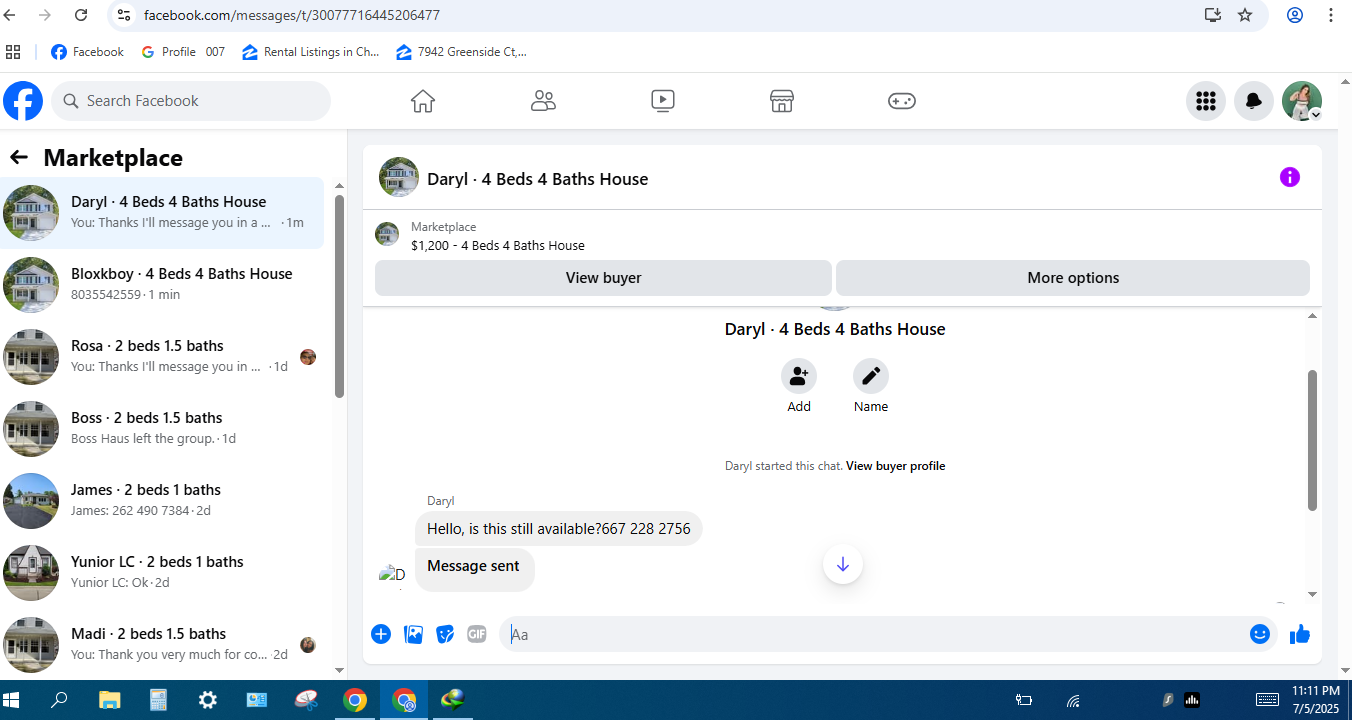The width and height of the screenshot is (1352, 720).
Task: Click the message text box Aa
Action: click(875, 634)
